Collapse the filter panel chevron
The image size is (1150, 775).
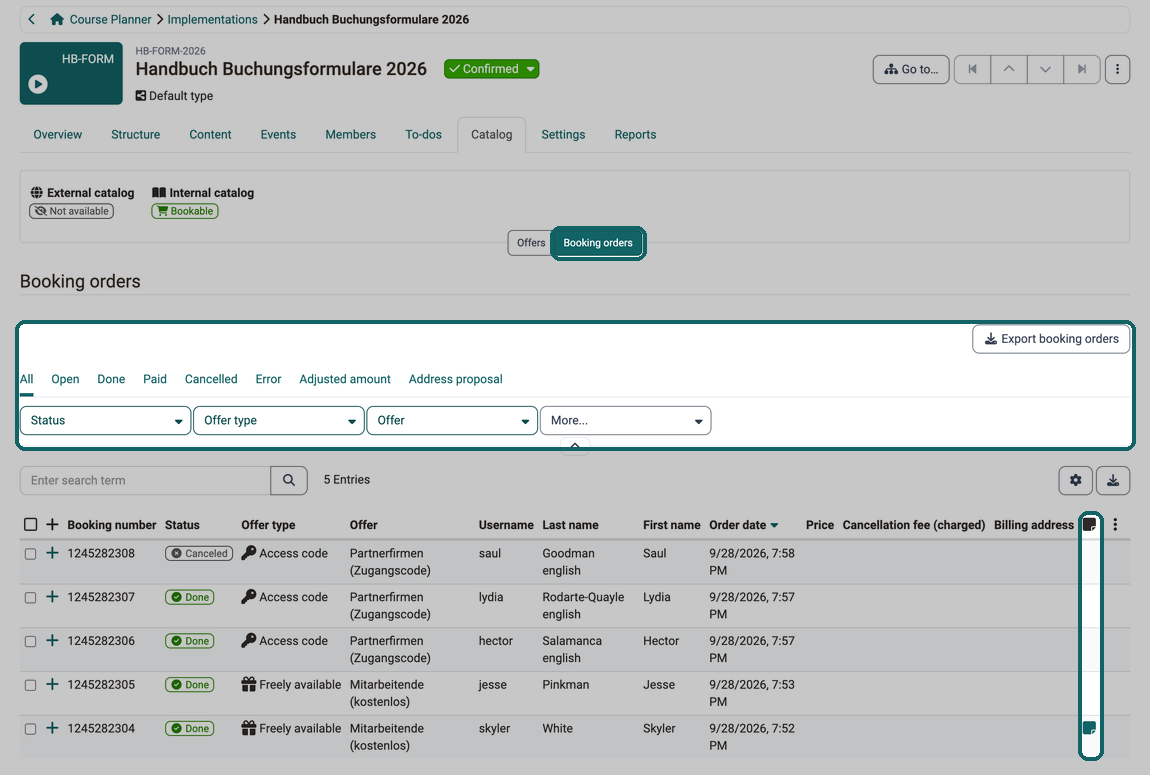[x=575, y=446]
